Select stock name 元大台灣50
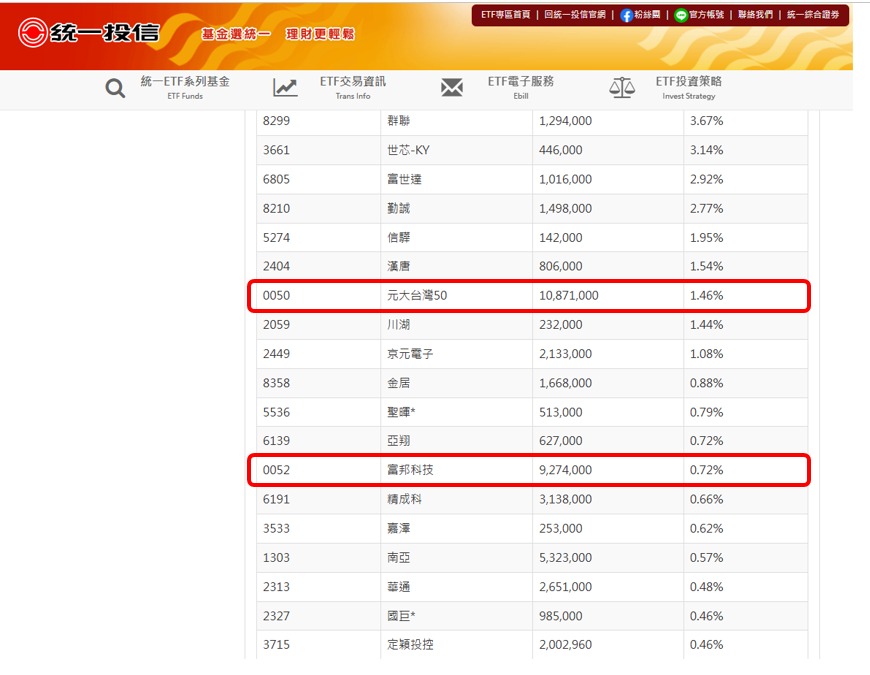This screenshot has width=870, height=675. tap(417, 296)
